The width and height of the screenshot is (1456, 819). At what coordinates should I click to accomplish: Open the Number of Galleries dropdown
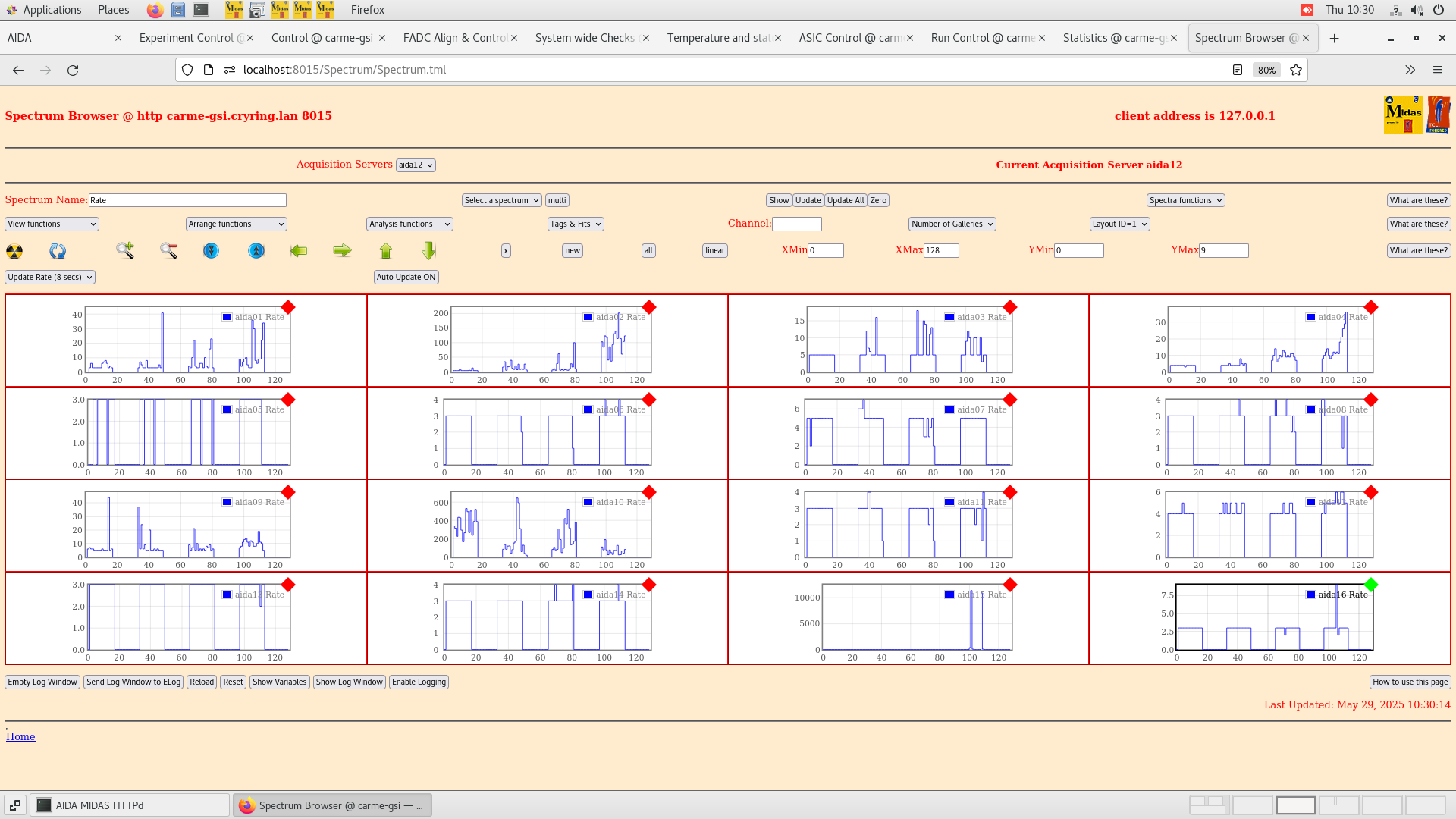point(952,224)
